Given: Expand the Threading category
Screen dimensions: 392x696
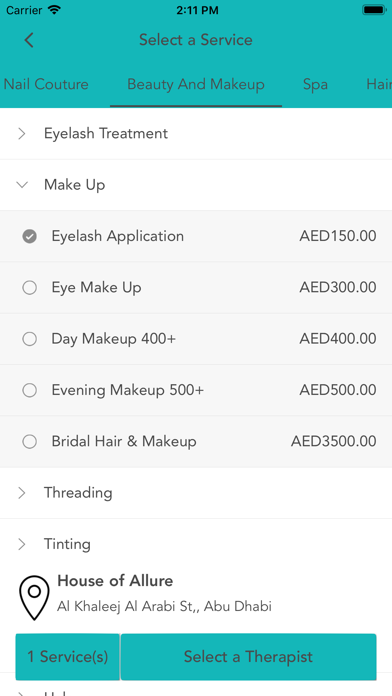Looking at the screenshot, I should 196,493.
